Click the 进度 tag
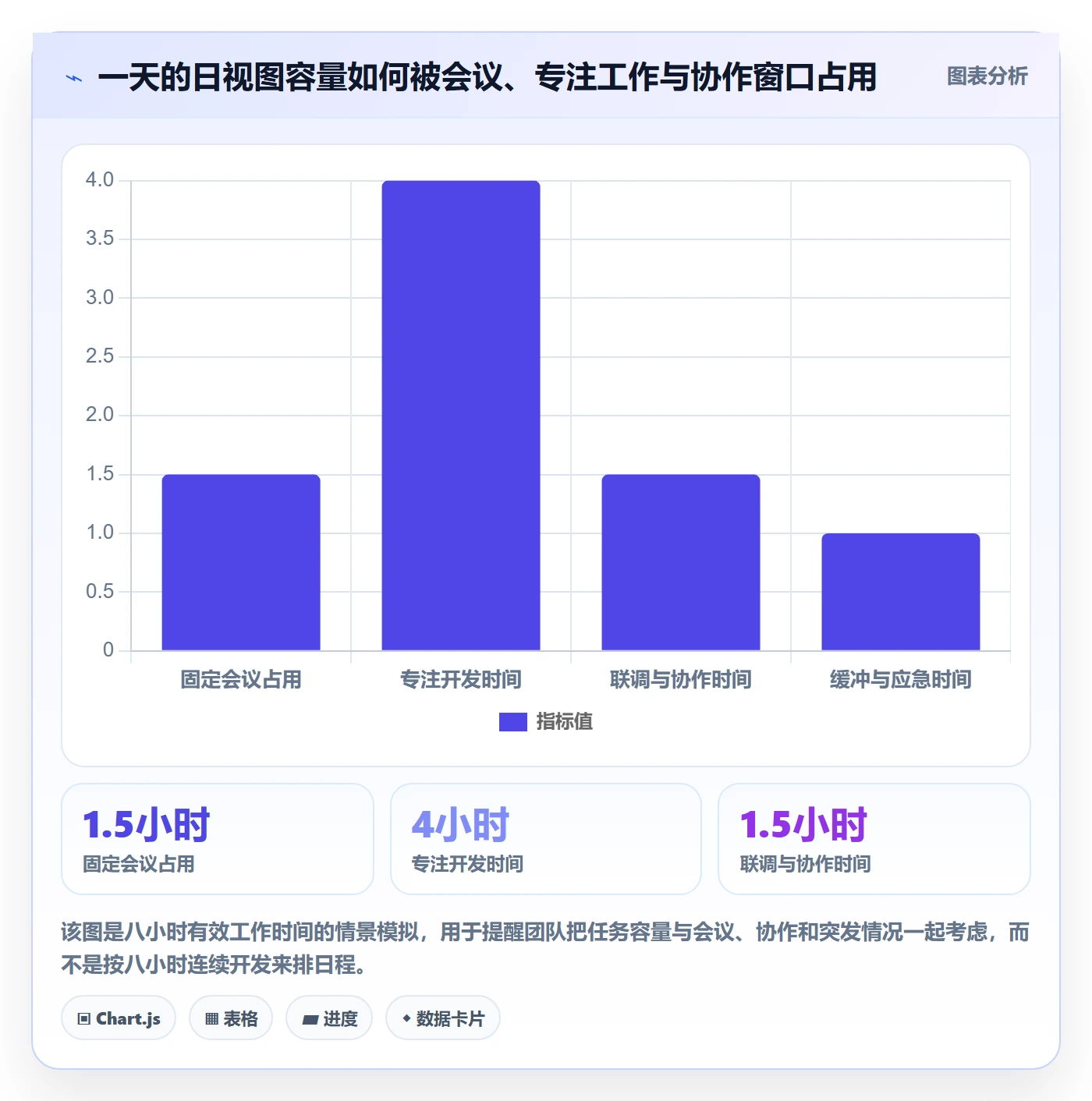 [329, 1018]
